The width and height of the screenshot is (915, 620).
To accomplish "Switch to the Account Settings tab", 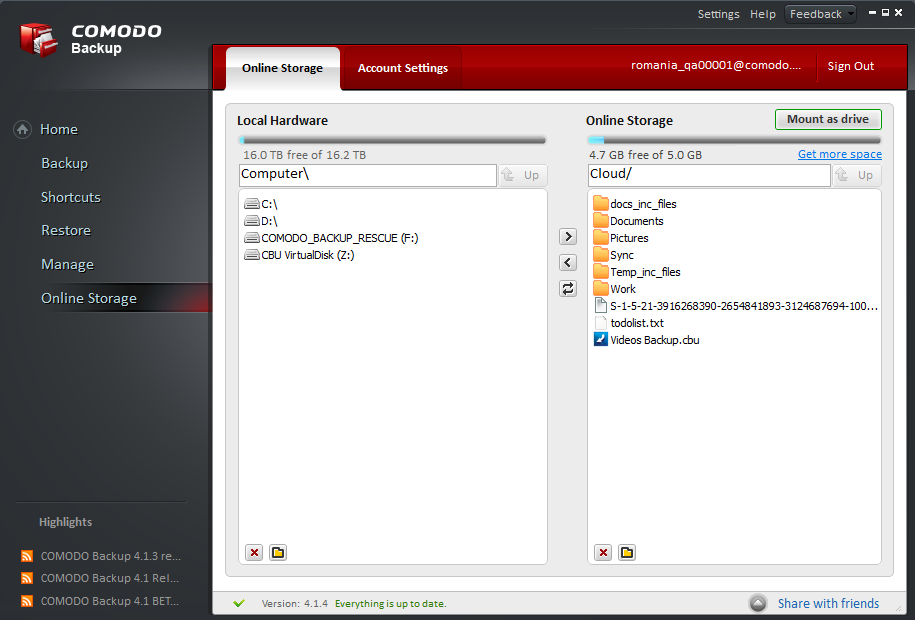I will 403,68.
